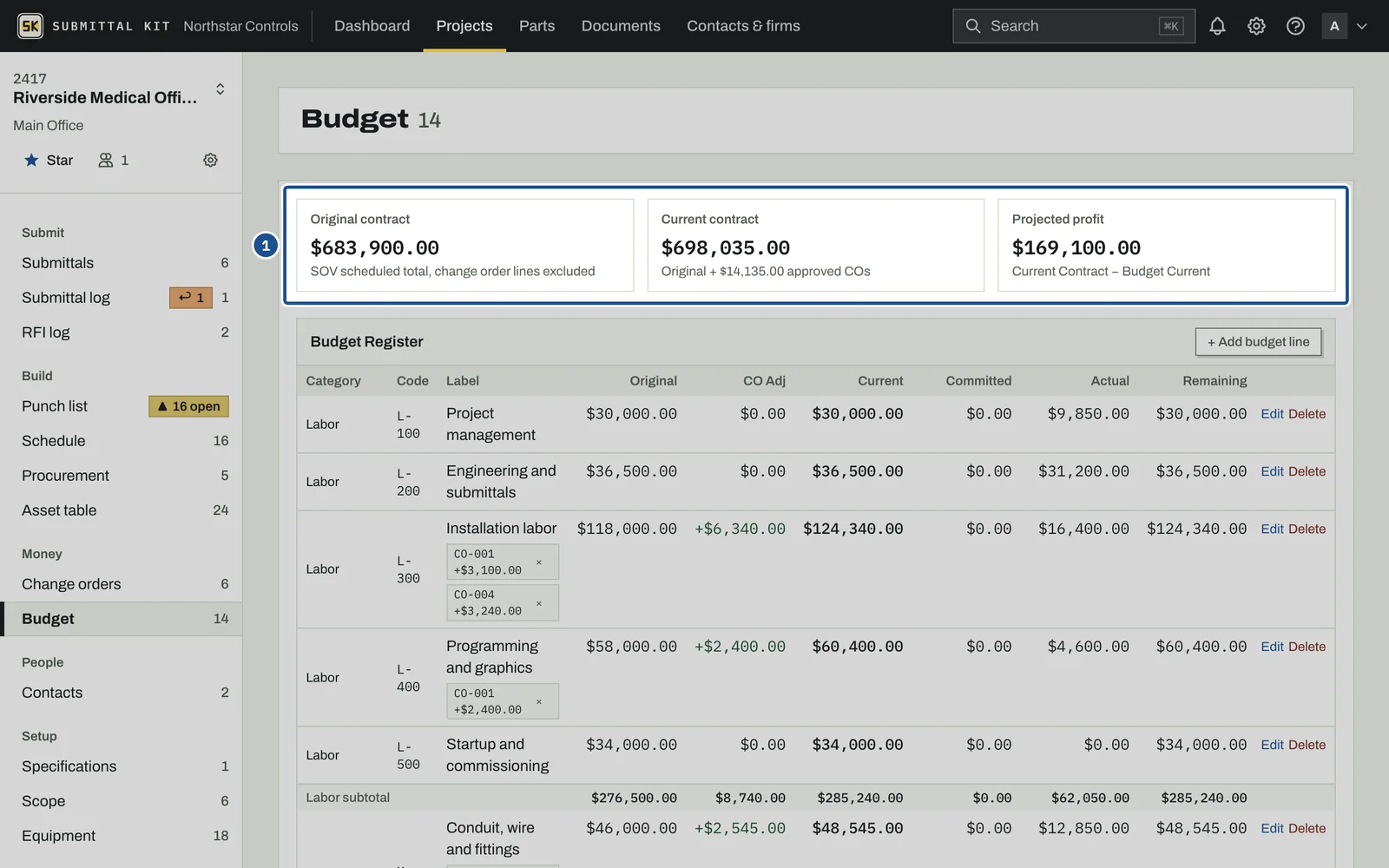Viewport: 1389px width, 868px height.
Task: View project members icon
Action: pyautogui.click(x=113, y=160)
